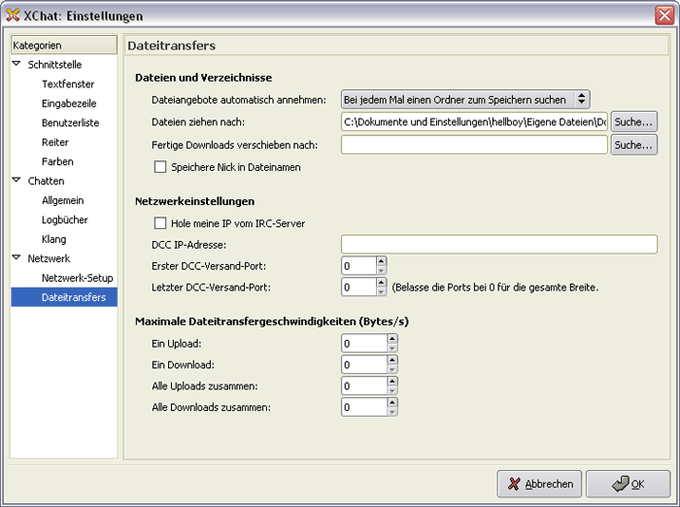
Task: Click Alle Uploads zusammen number field
Action: (364, 386)
